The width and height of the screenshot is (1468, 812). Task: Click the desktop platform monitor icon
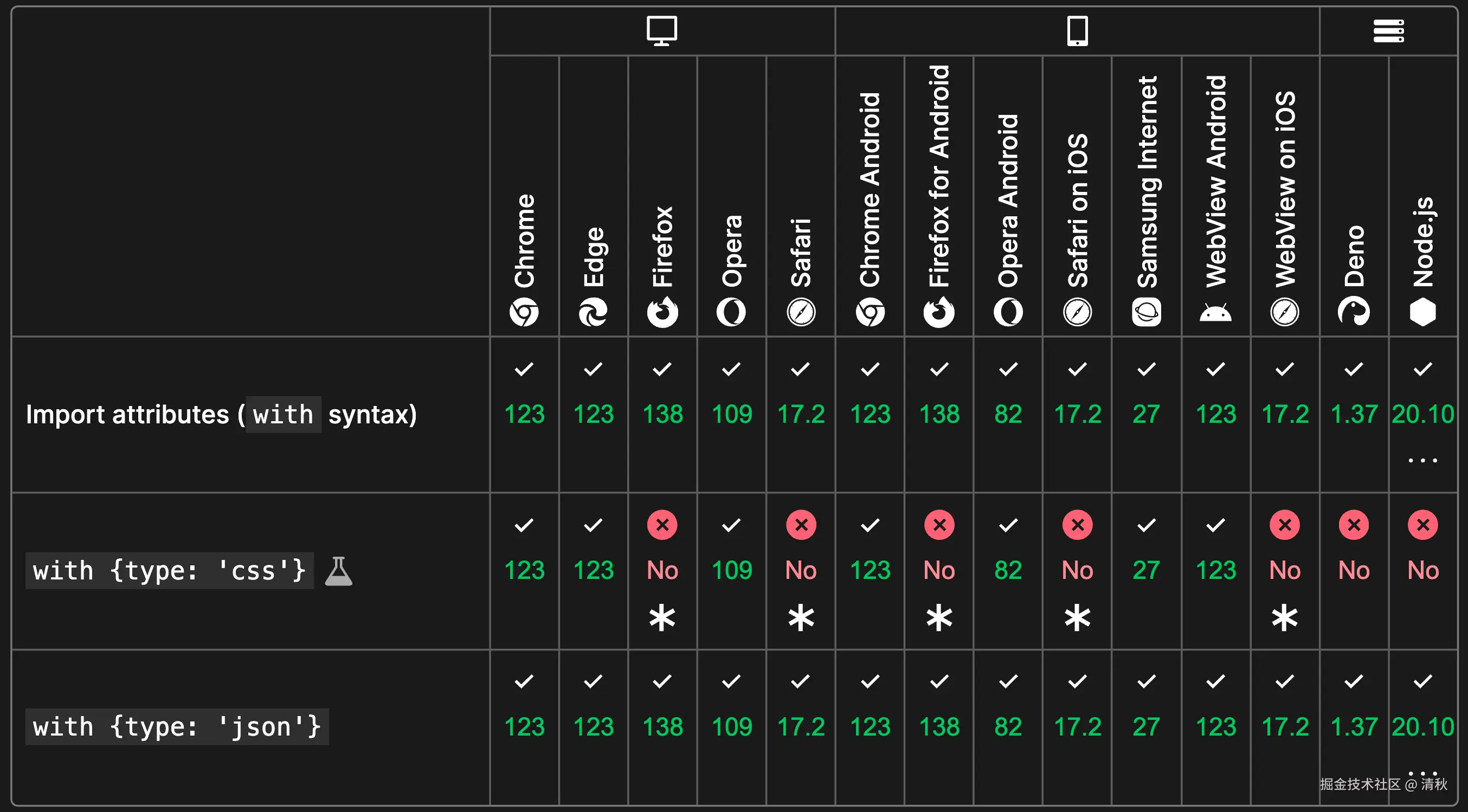661,31
